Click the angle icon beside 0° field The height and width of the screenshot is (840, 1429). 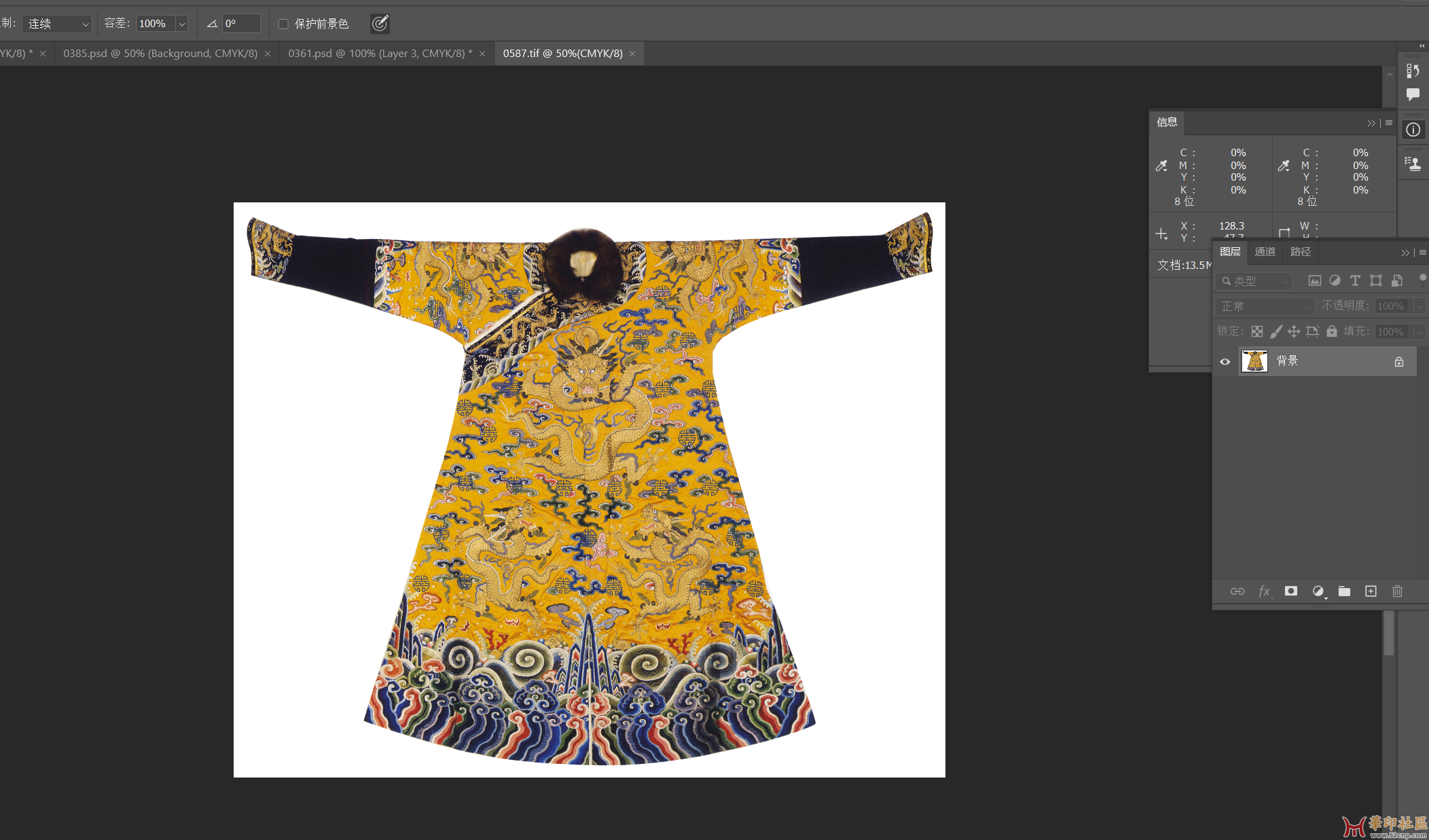pos(212,24)
